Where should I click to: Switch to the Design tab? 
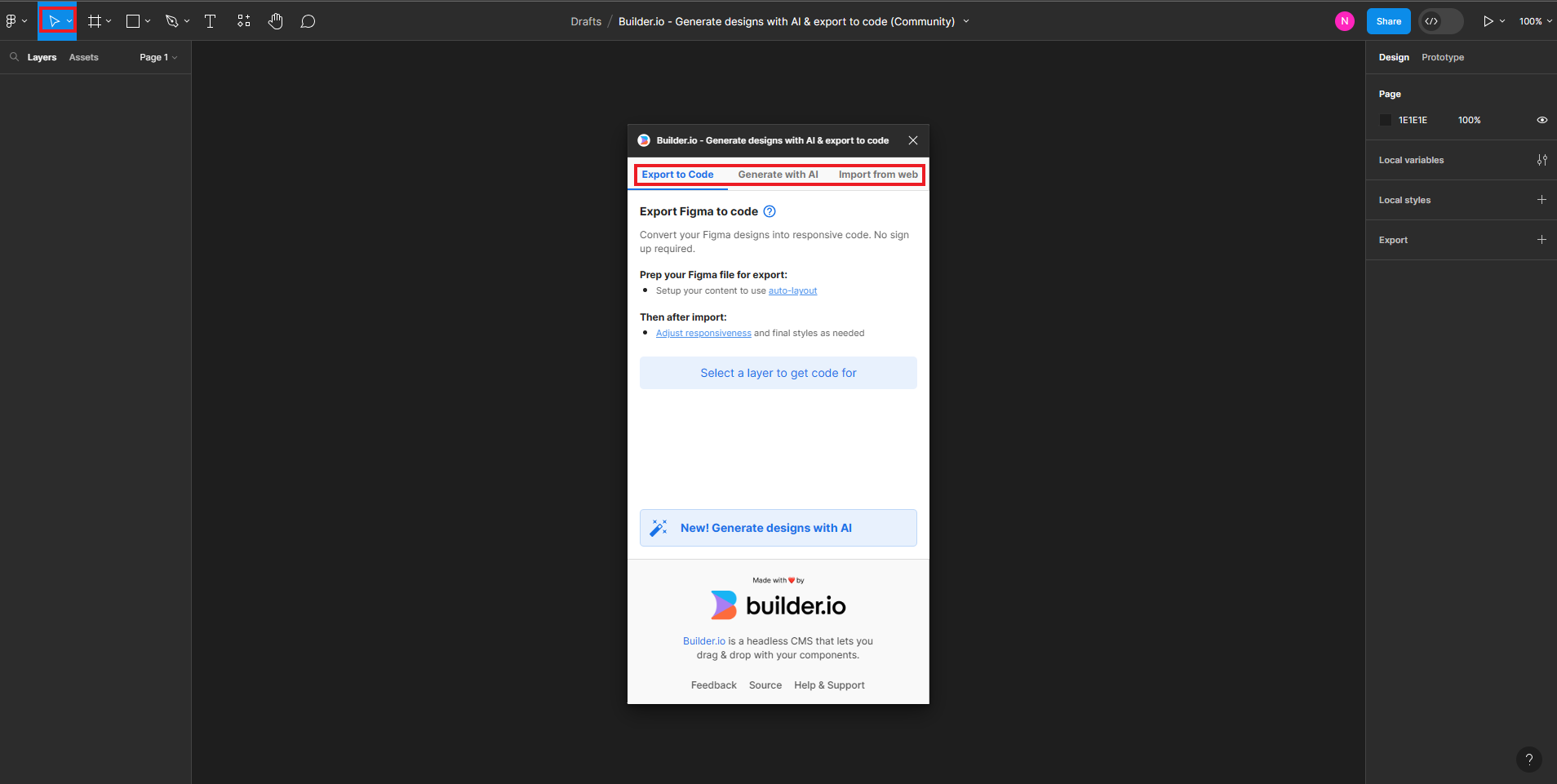point(1394,57)
